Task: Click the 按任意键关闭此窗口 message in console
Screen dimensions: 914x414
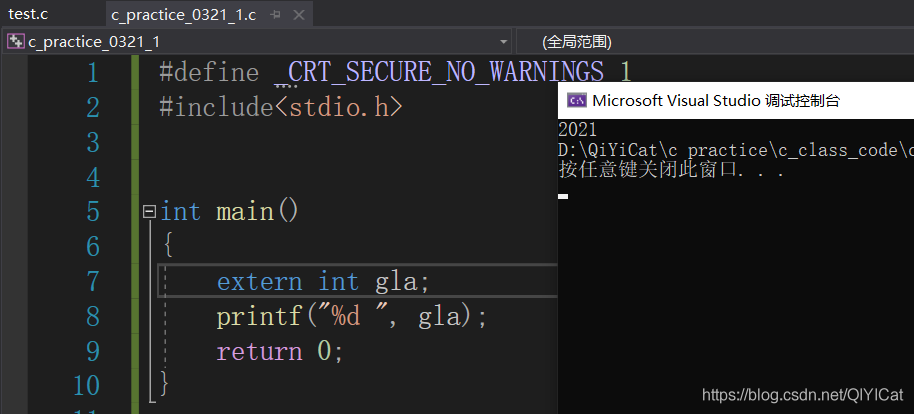Action: pos(671,170)
